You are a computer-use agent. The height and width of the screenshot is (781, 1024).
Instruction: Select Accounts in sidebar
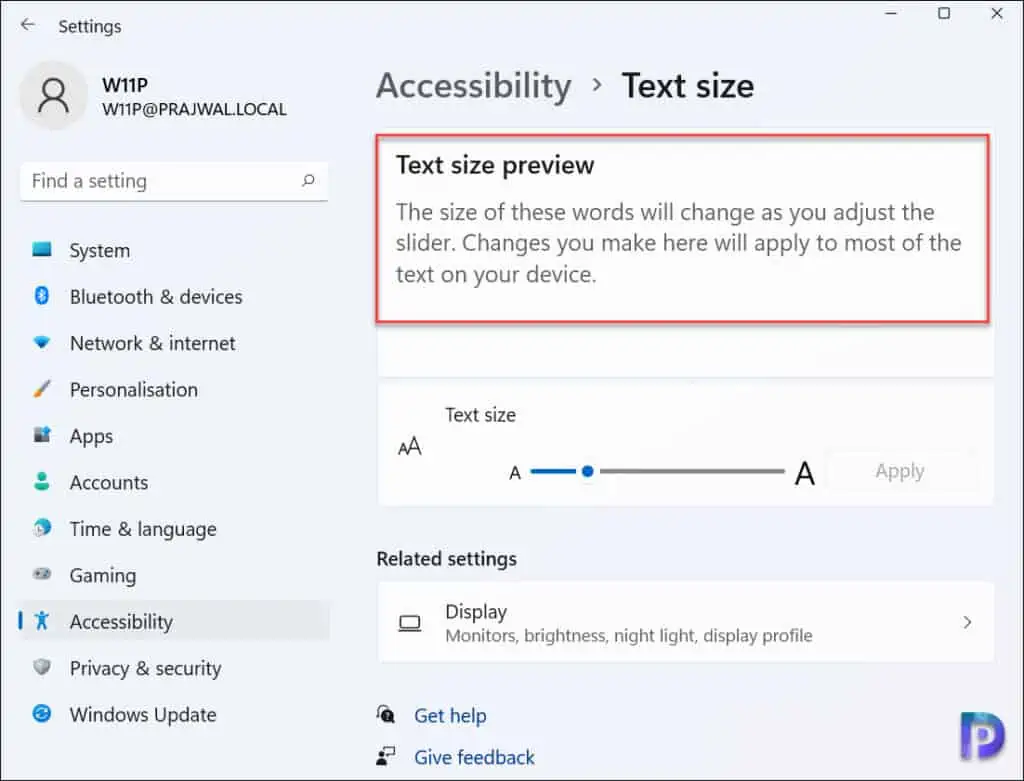(174, 483)
